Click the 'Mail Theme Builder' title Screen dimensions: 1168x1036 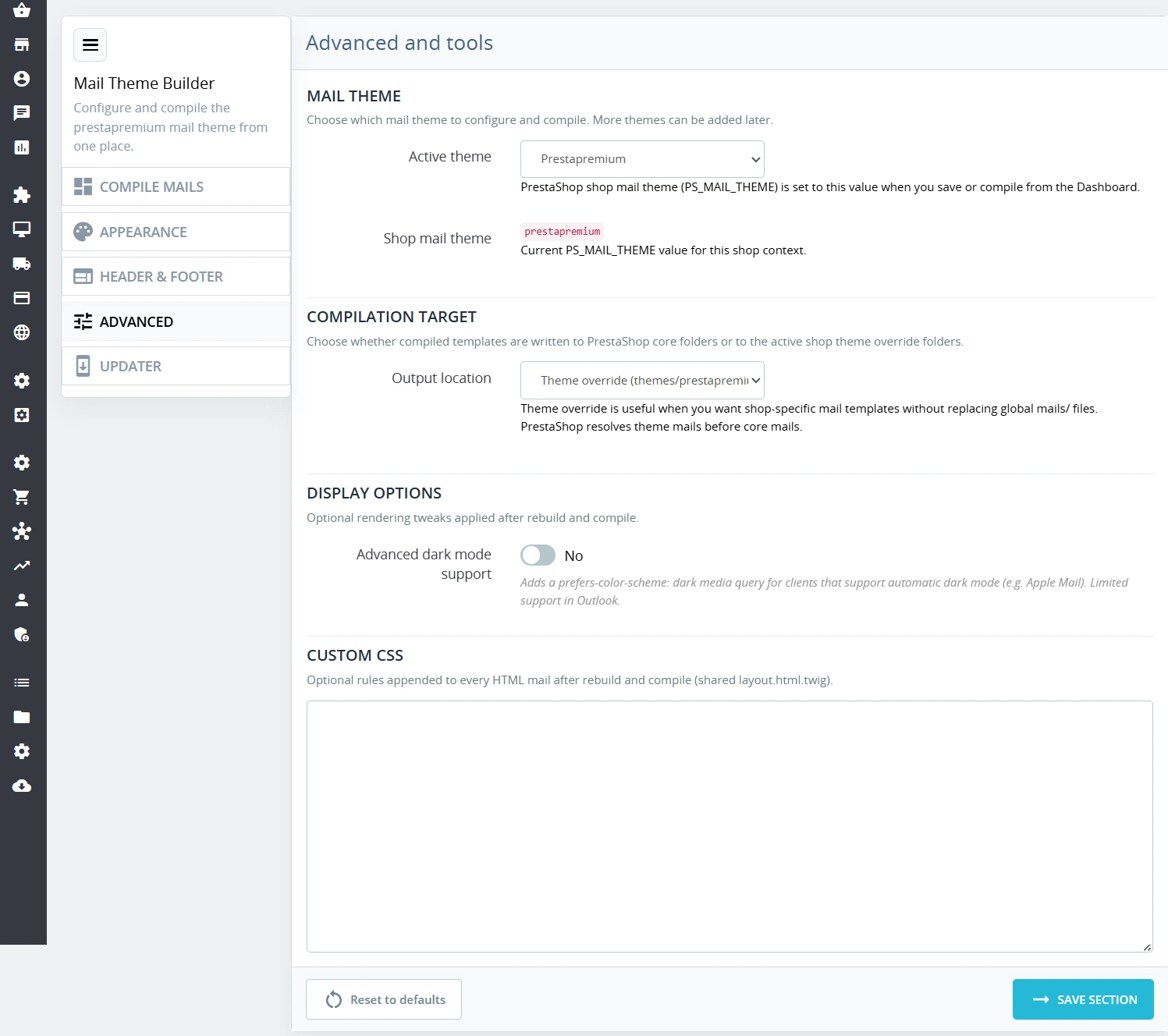(x=144, y=83)
